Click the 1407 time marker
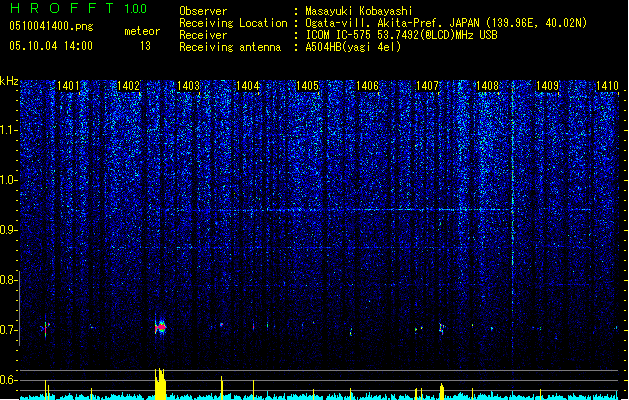 point(428,86)
